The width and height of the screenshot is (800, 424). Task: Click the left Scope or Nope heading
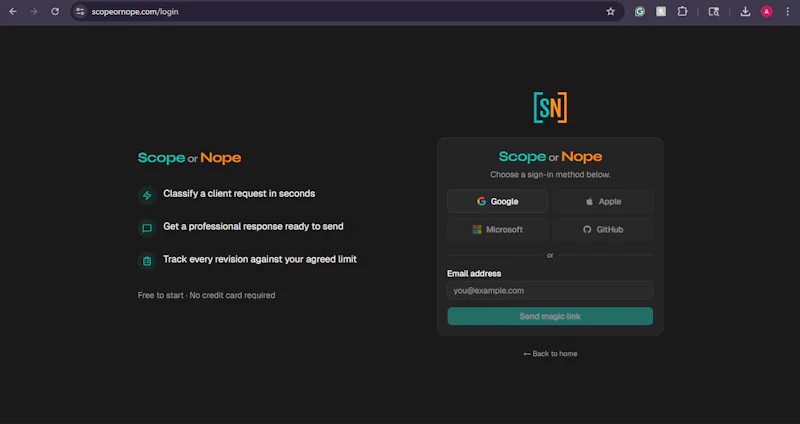tap(189, 158)
